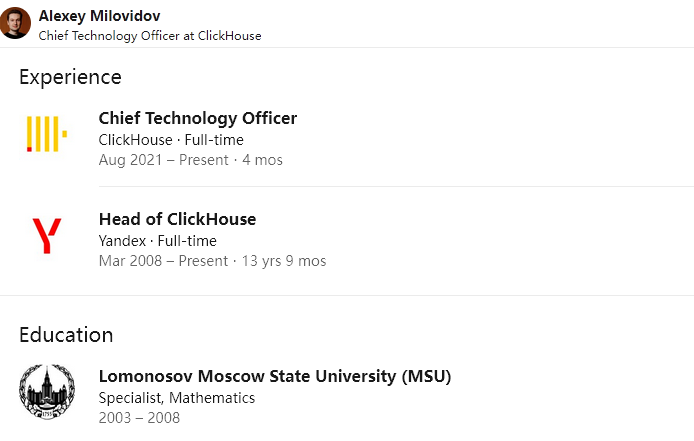Screen dimensions: 694x441
Task: Select the Chief Technology Officer job title
Action: [197, 118]
